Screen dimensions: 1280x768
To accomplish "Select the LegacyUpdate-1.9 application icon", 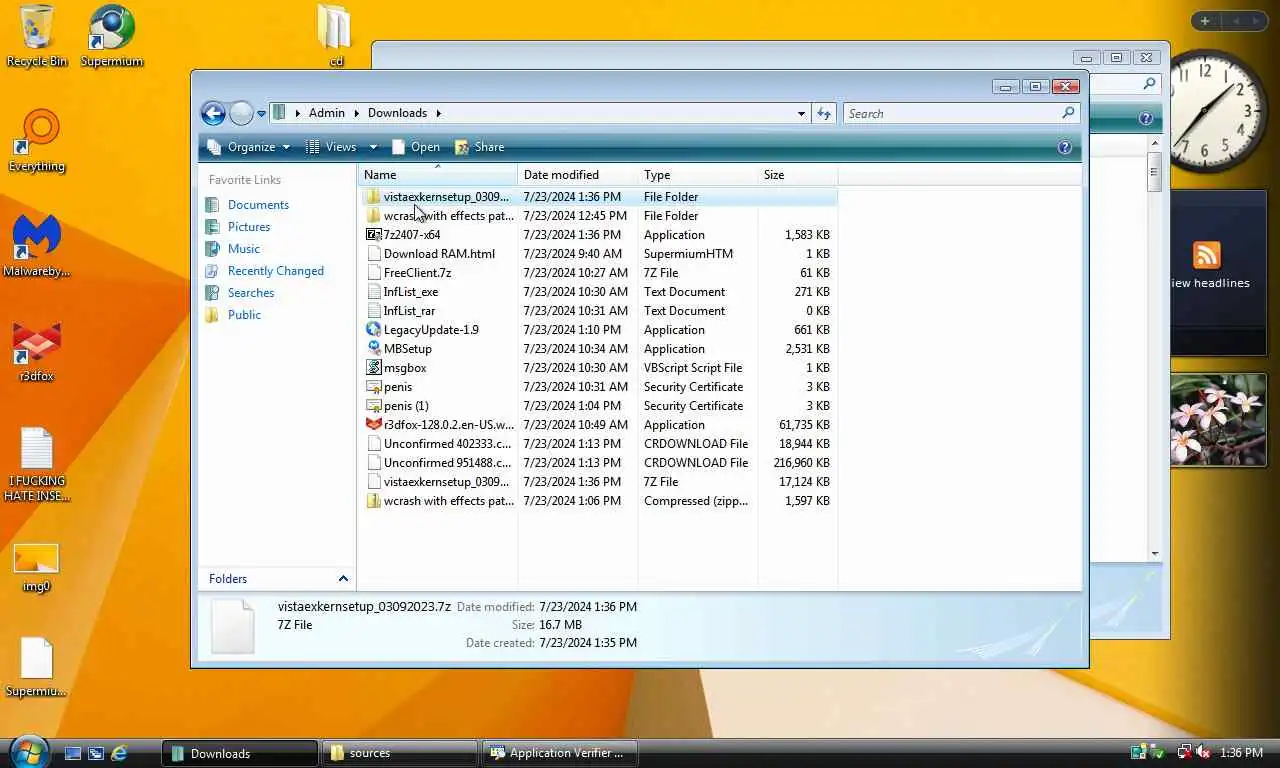I will (x=373, y=330).
